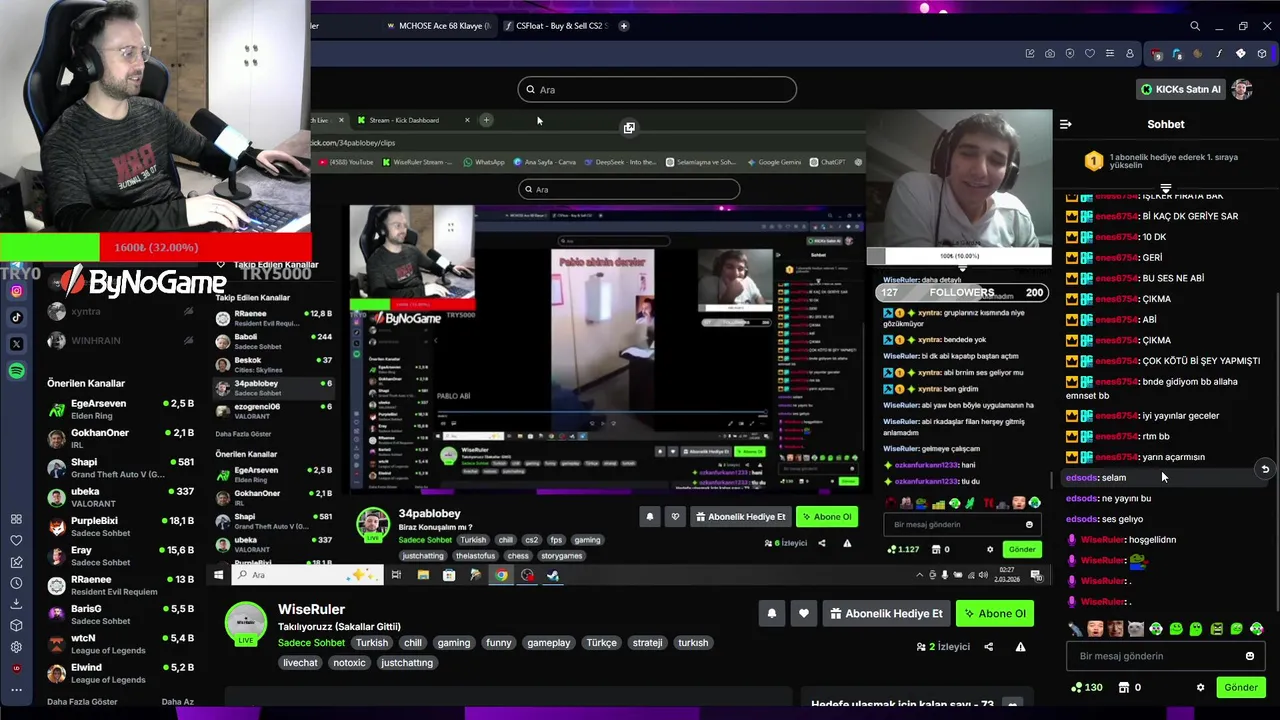Open Spotify in the browser sidebar
This screenshot has width=1280, height=720.
[16, 371]
